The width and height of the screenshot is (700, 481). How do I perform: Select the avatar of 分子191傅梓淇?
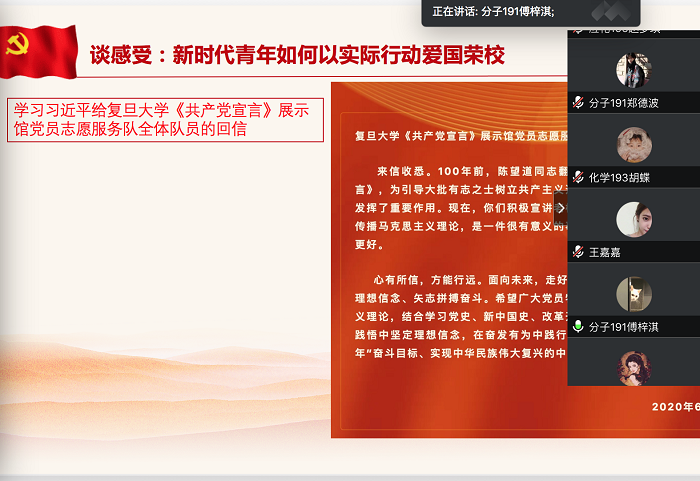coord(633,294)
